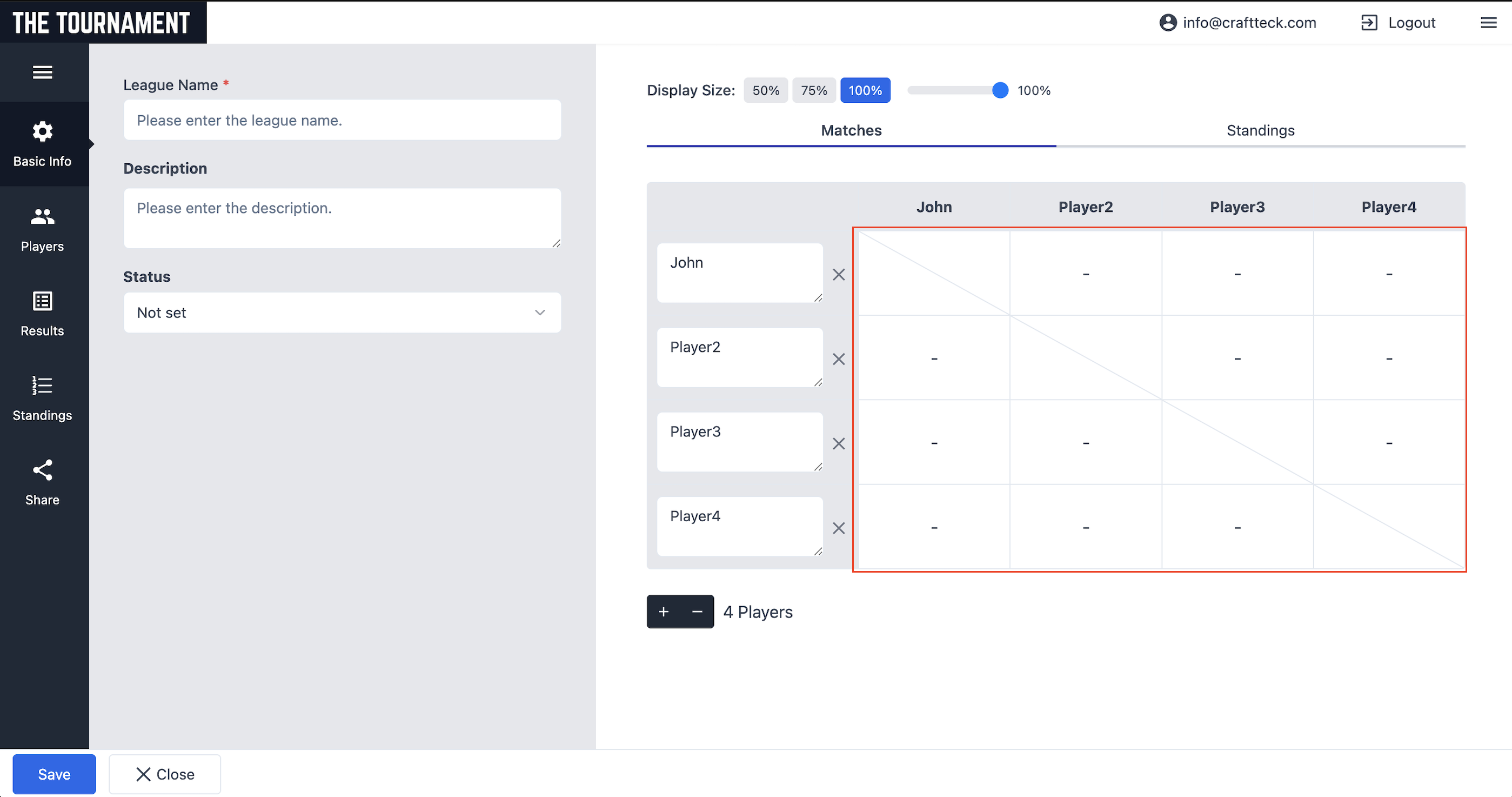Set display size to 75%
This screenshot has width=1512, height=797.
(813, 90)
